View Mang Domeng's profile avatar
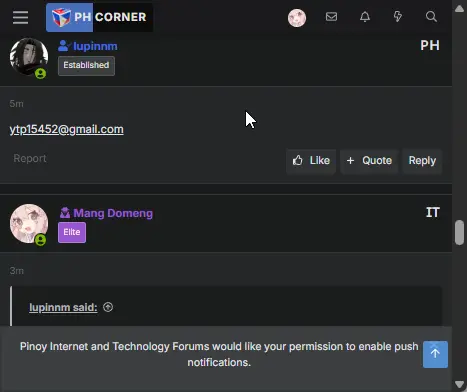 [29, 223]
